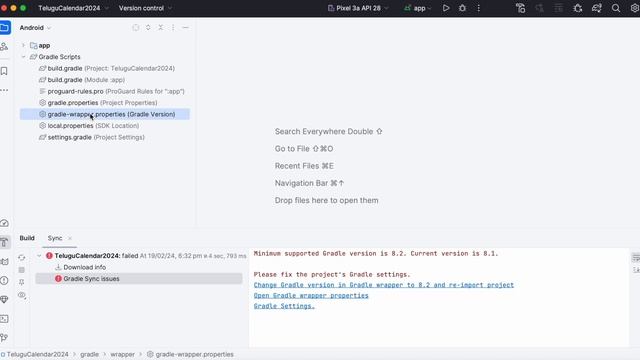Open the Android project view dropdown
Viewport: 640px width, 360px height.
point(35,28)
